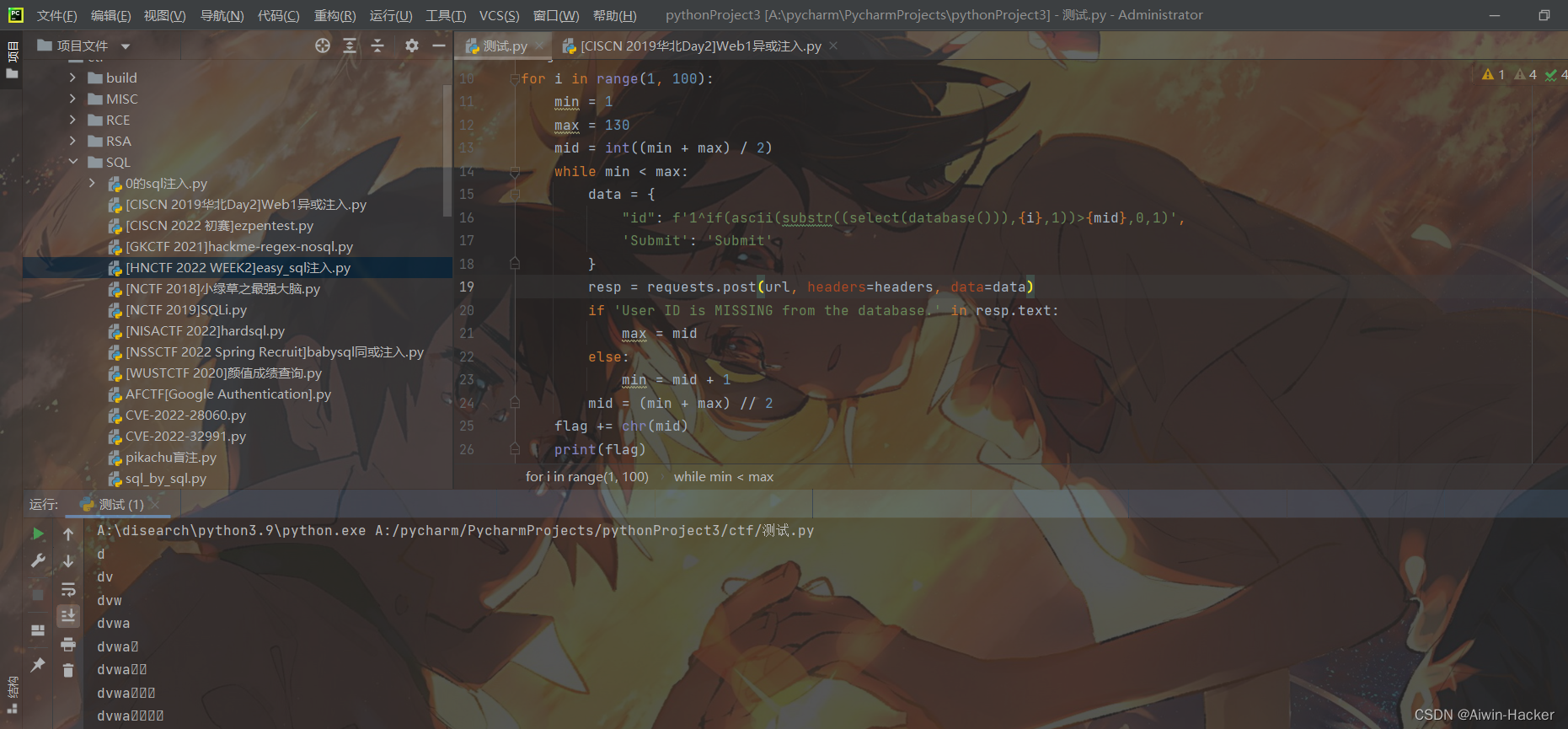Select pikachu盲注.py file
This screenshot has height=729, width=1568.
171,457
